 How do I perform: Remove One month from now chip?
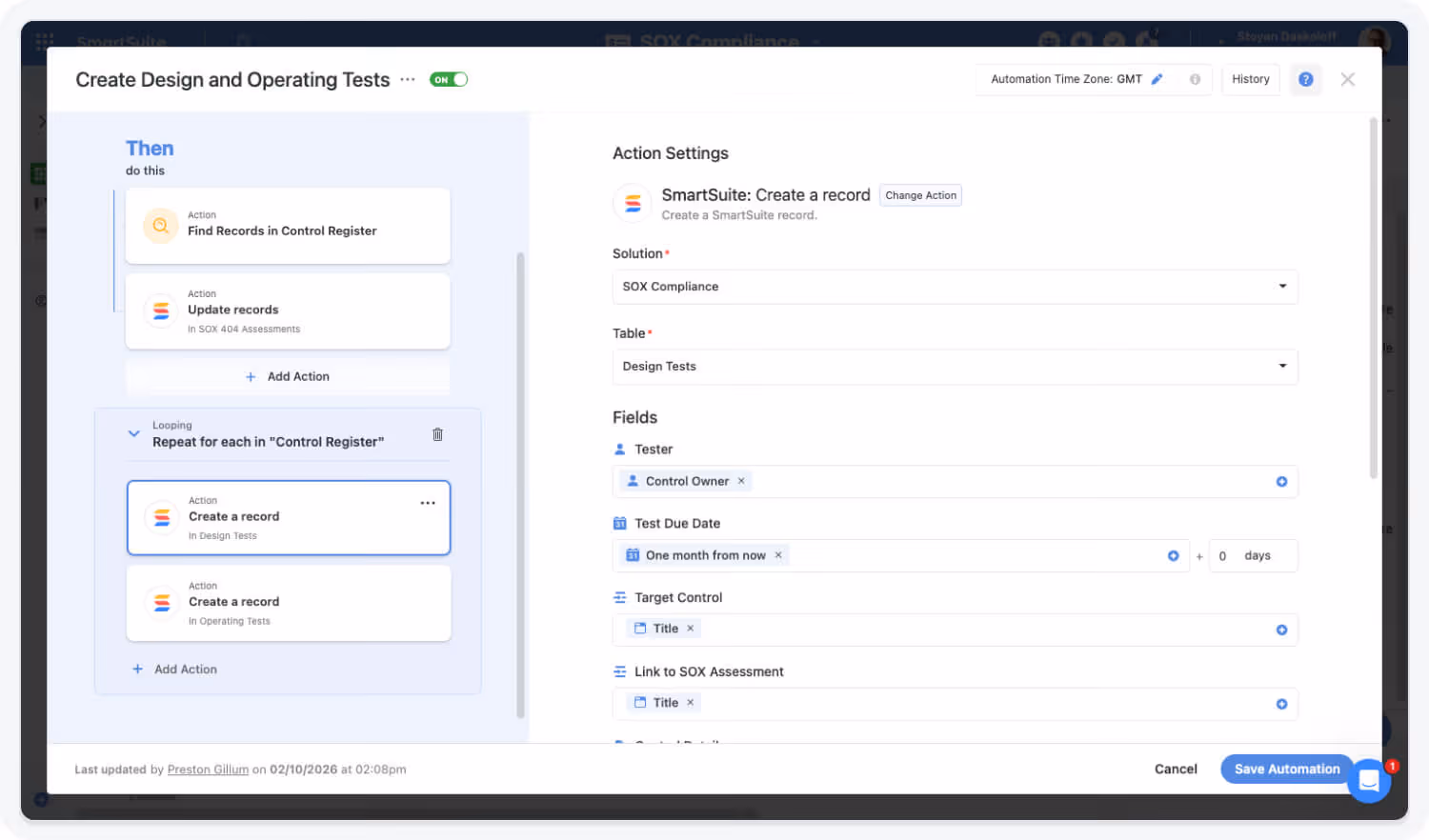pos(778,555)
